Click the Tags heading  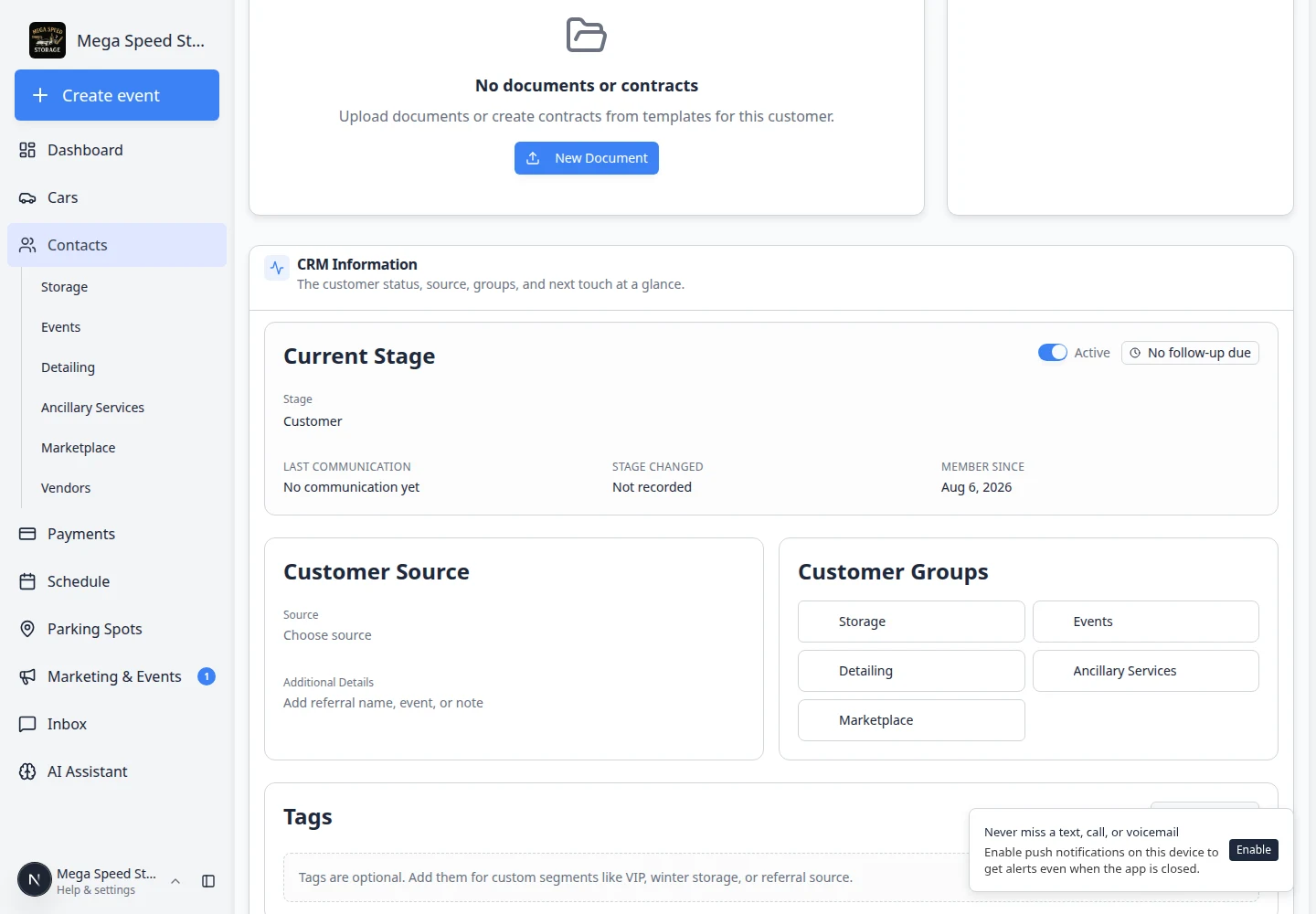pyautogui.click(x=308, y=817)
